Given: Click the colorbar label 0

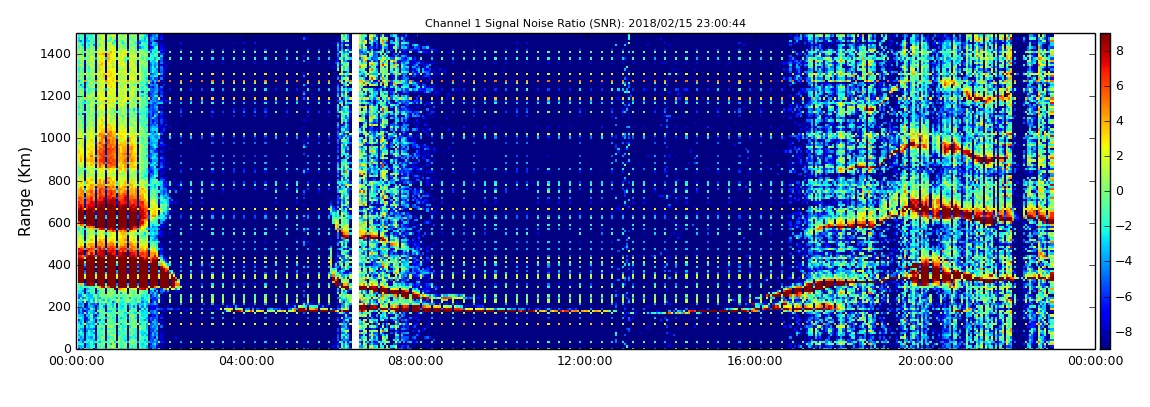Looking at the screenshot, I should pos(1120,191).
